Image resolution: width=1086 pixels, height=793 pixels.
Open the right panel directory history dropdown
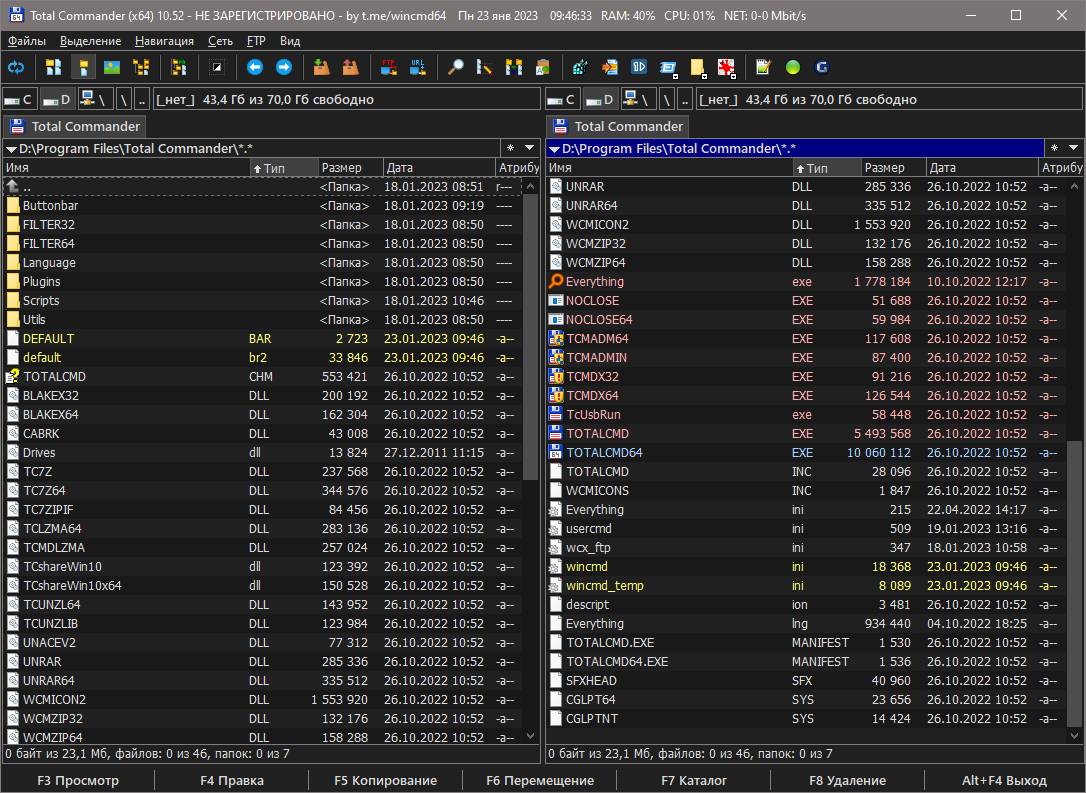pos(1073,148)
